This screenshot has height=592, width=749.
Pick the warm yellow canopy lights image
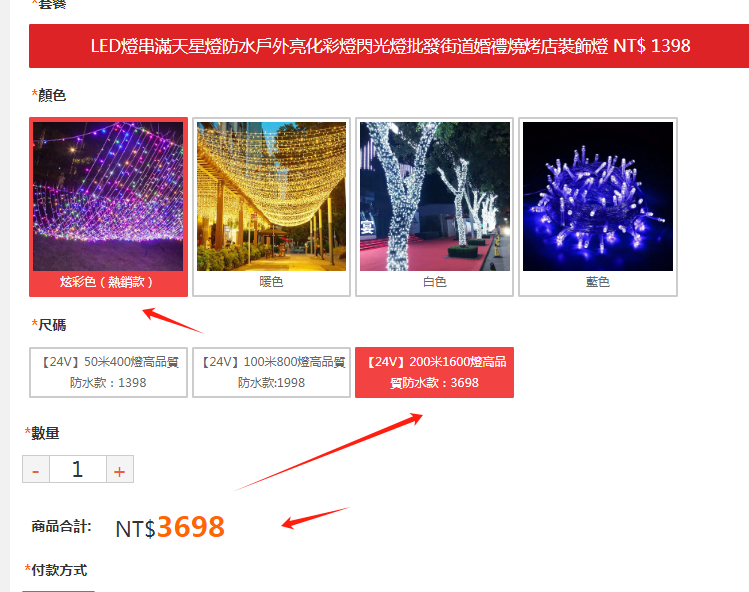point(271,196)
